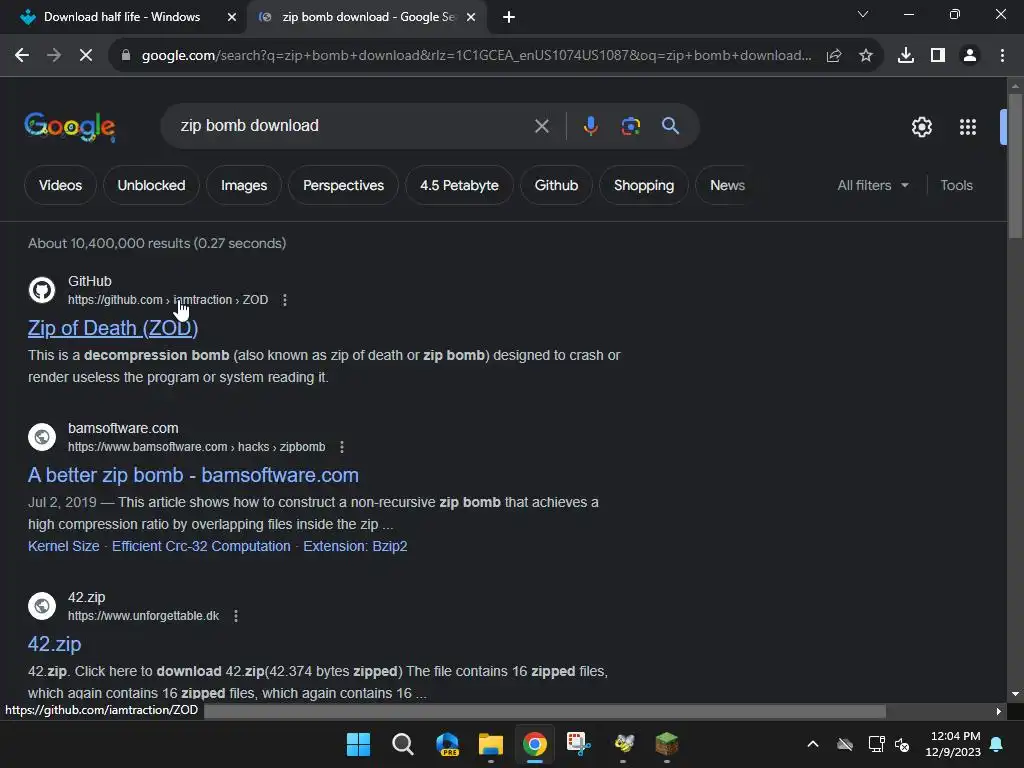Open more options for bamsoftware result
The image size is (1024, 768).
click(x=342, y=447)
